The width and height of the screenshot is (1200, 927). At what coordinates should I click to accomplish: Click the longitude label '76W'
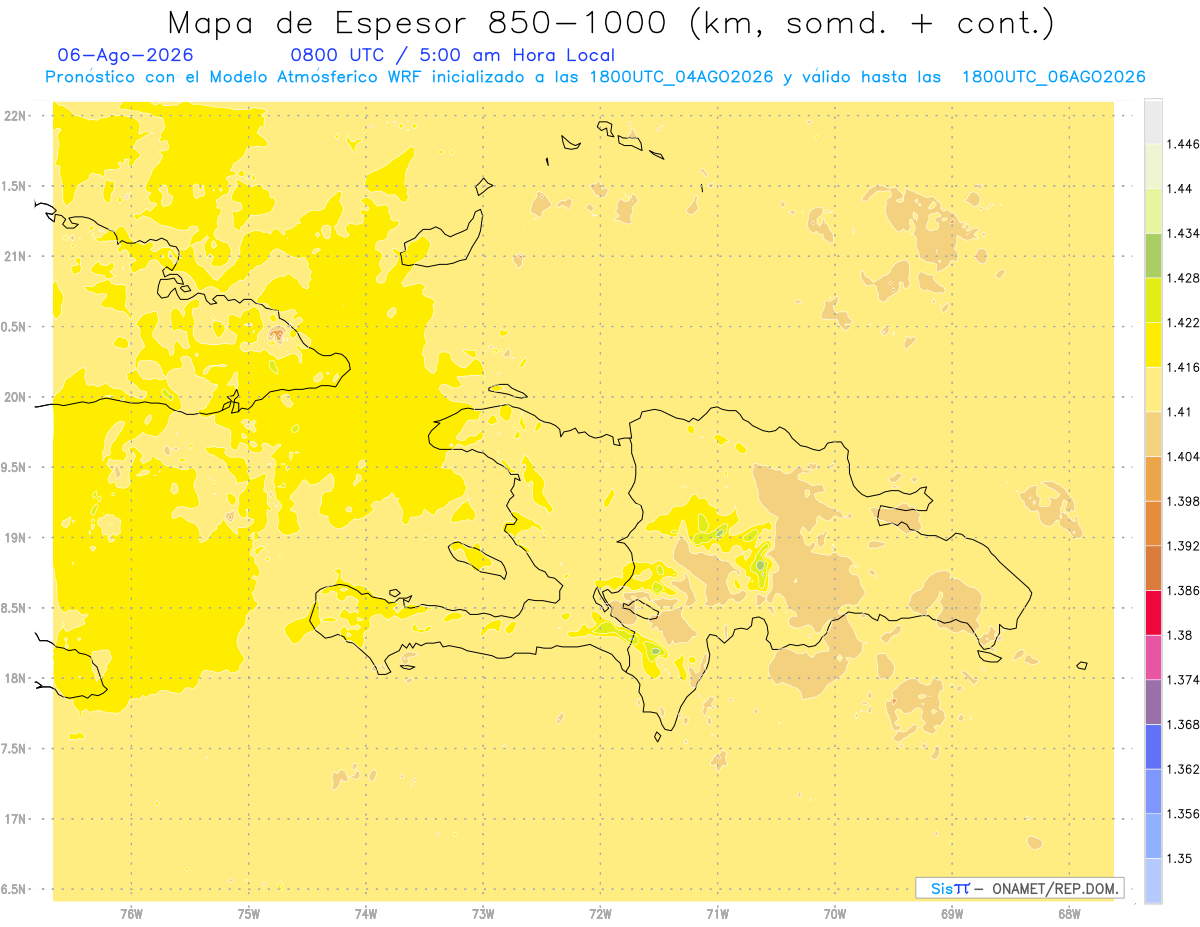pyautogui.click(x=131, y=914)
